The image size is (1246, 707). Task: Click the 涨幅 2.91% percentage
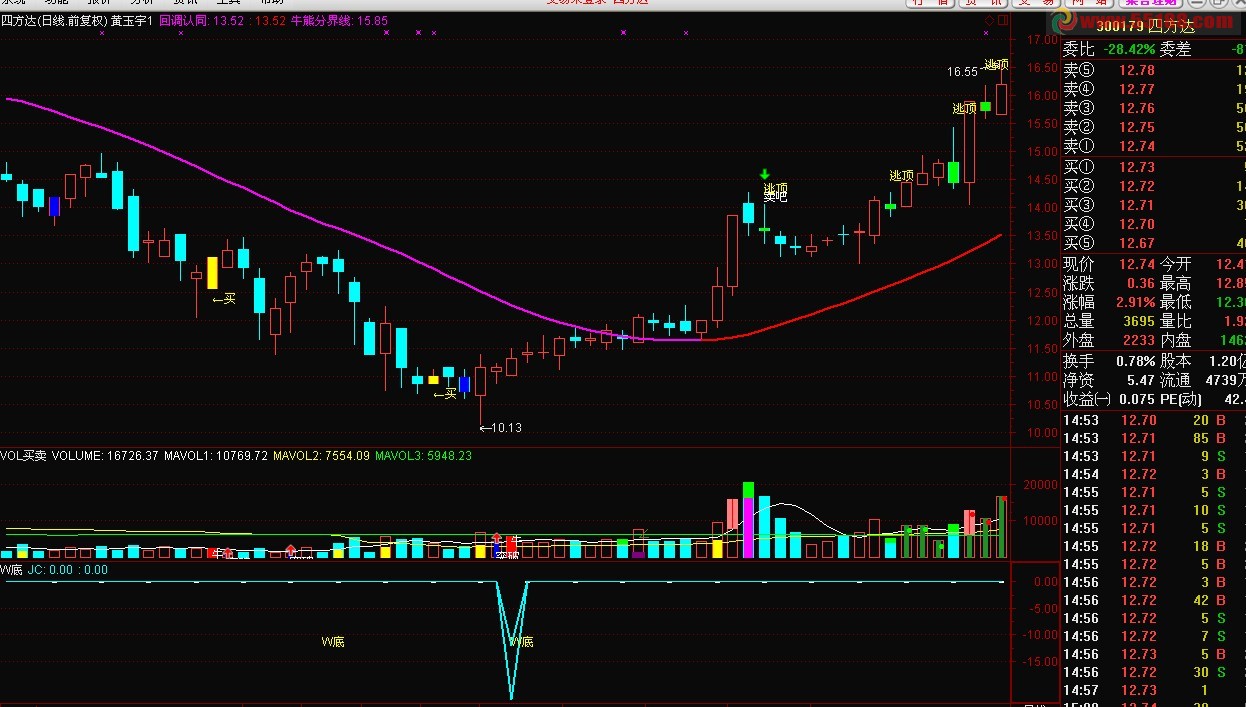point(1134,302)
